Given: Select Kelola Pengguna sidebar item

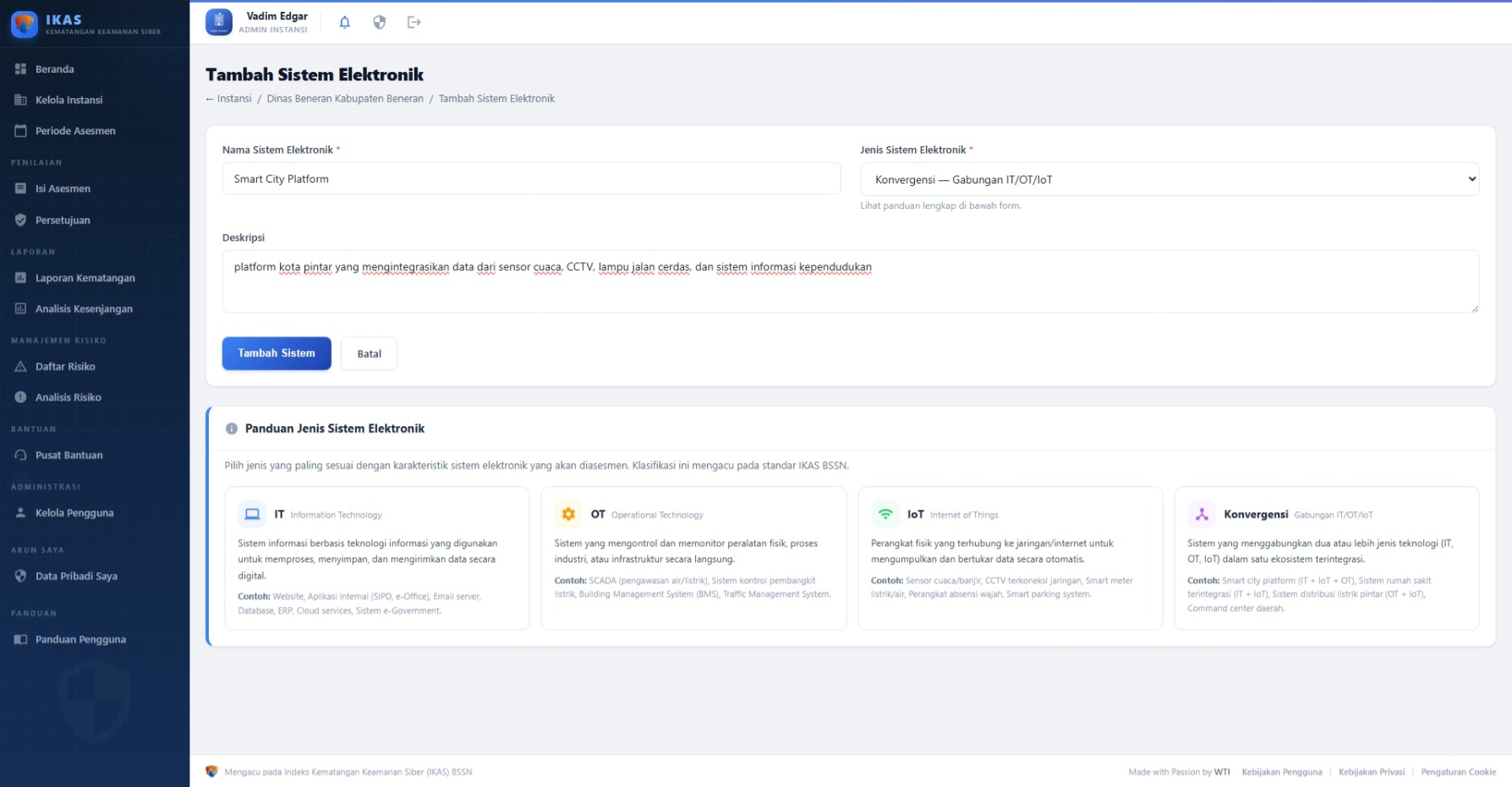Looking at the screenshot, I should (74, 513).
